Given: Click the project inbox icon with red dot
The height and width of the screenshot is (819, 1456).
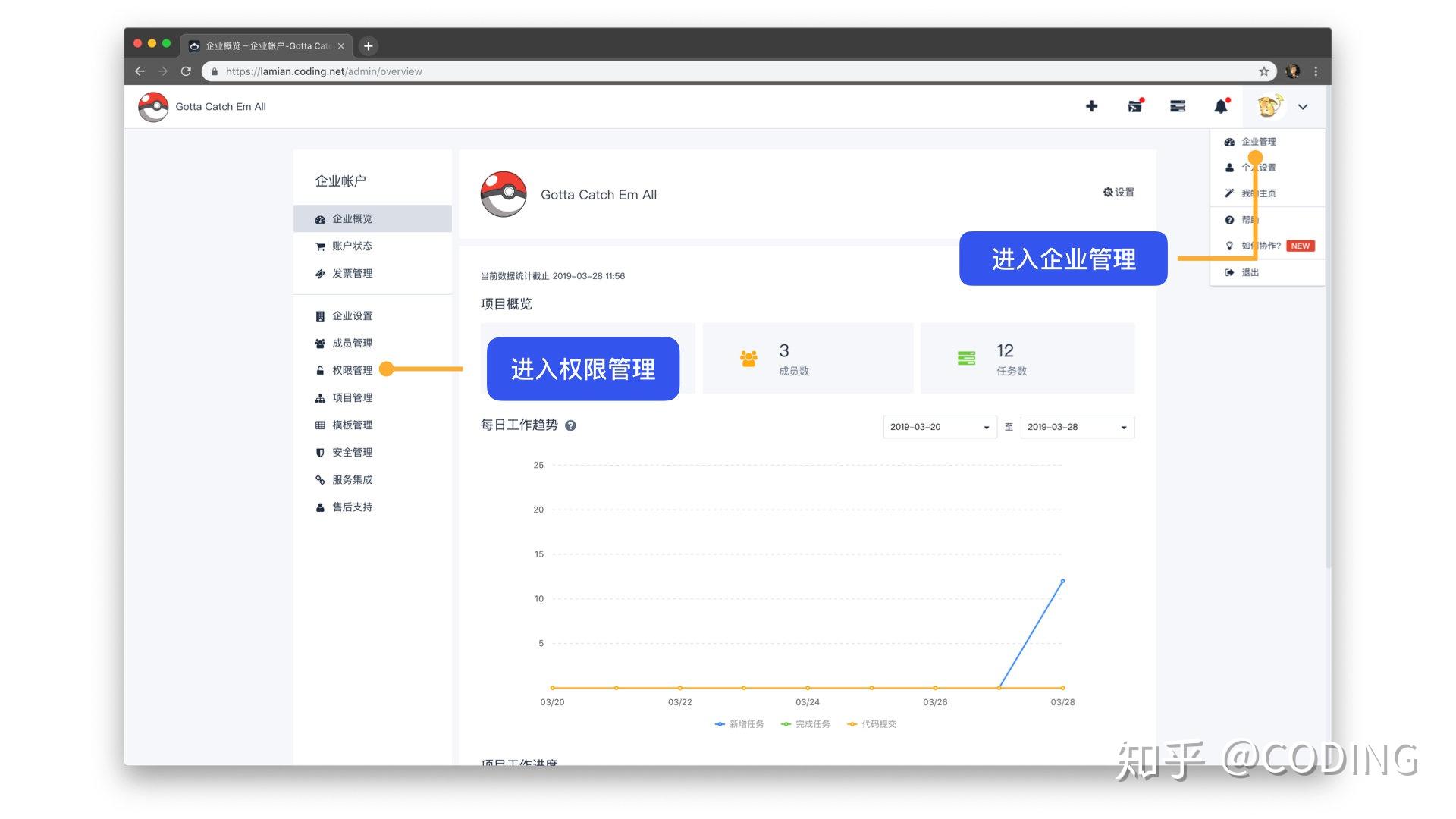Looking at the screenshot, I should 1134,106.
